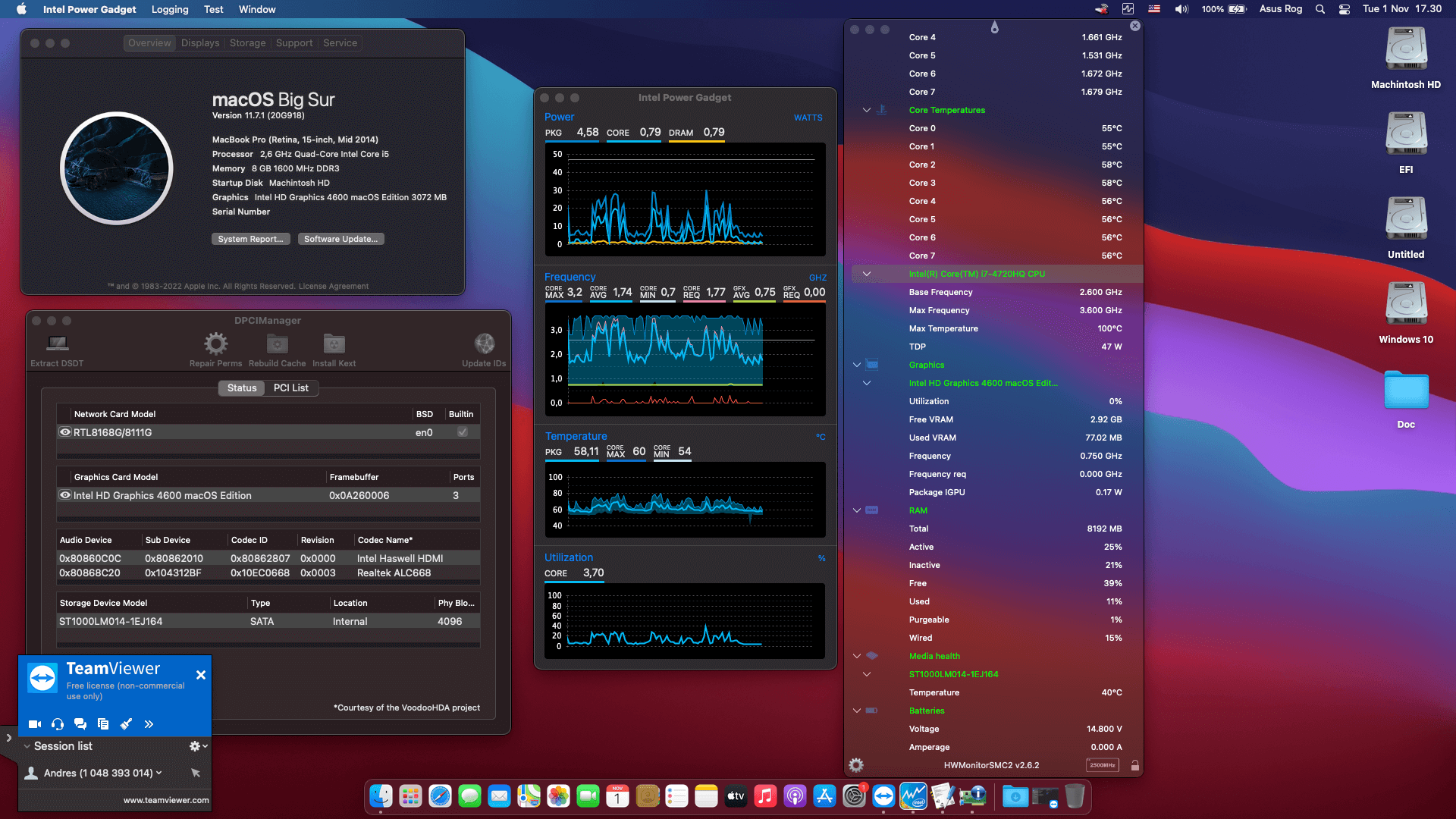Image resolution: width=1456 pixels, height=819 pixels.
Task: Click Realtek ALC668 audio row
Action: click(268, 573)
